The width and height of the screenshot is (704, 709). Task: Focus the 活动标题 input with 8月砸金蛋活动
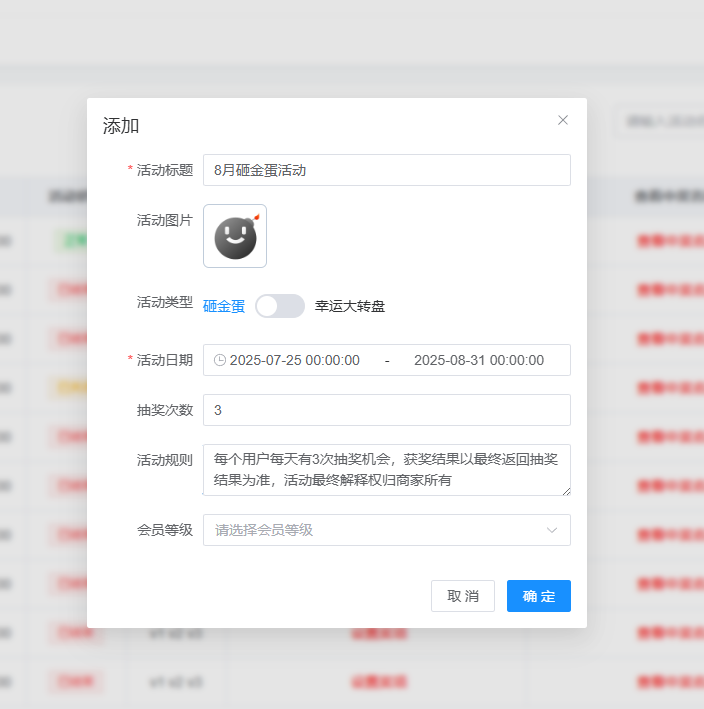pos(386,170)
